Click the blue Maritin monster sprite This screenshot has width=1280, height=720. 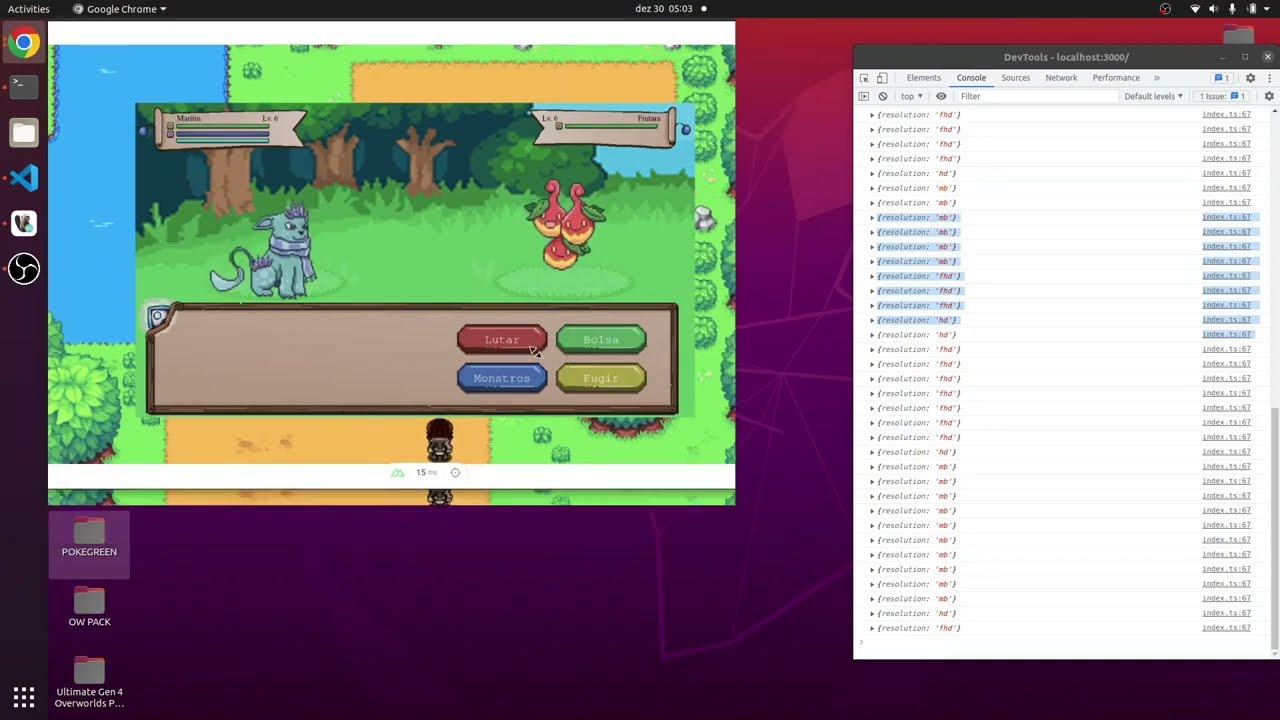click(x=265, y=252)
